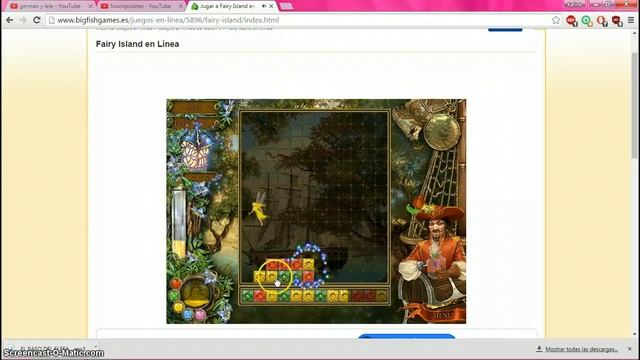This screenshot has height=360, width=640.
Task: Click the gold coin beside the pirate
Action: click(x=441, y=131)
